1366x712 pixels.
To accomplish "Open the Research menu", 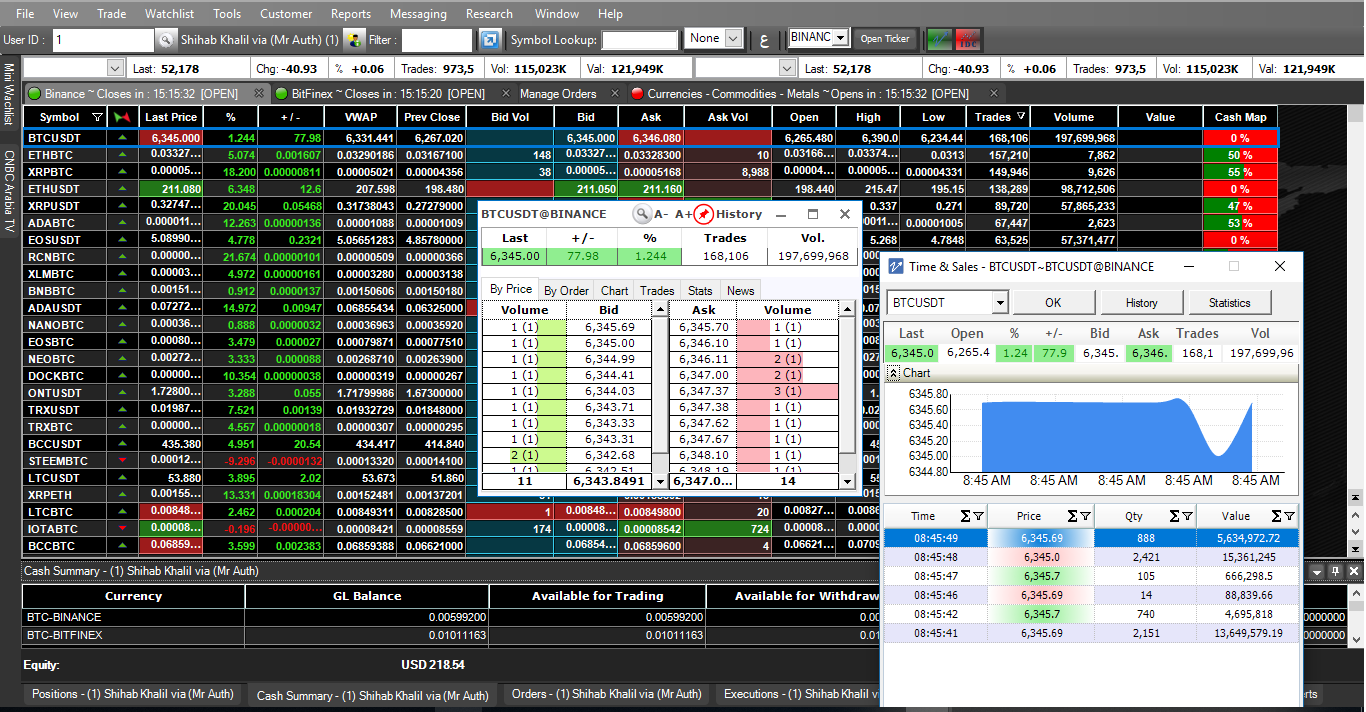I will click(489, 14).
